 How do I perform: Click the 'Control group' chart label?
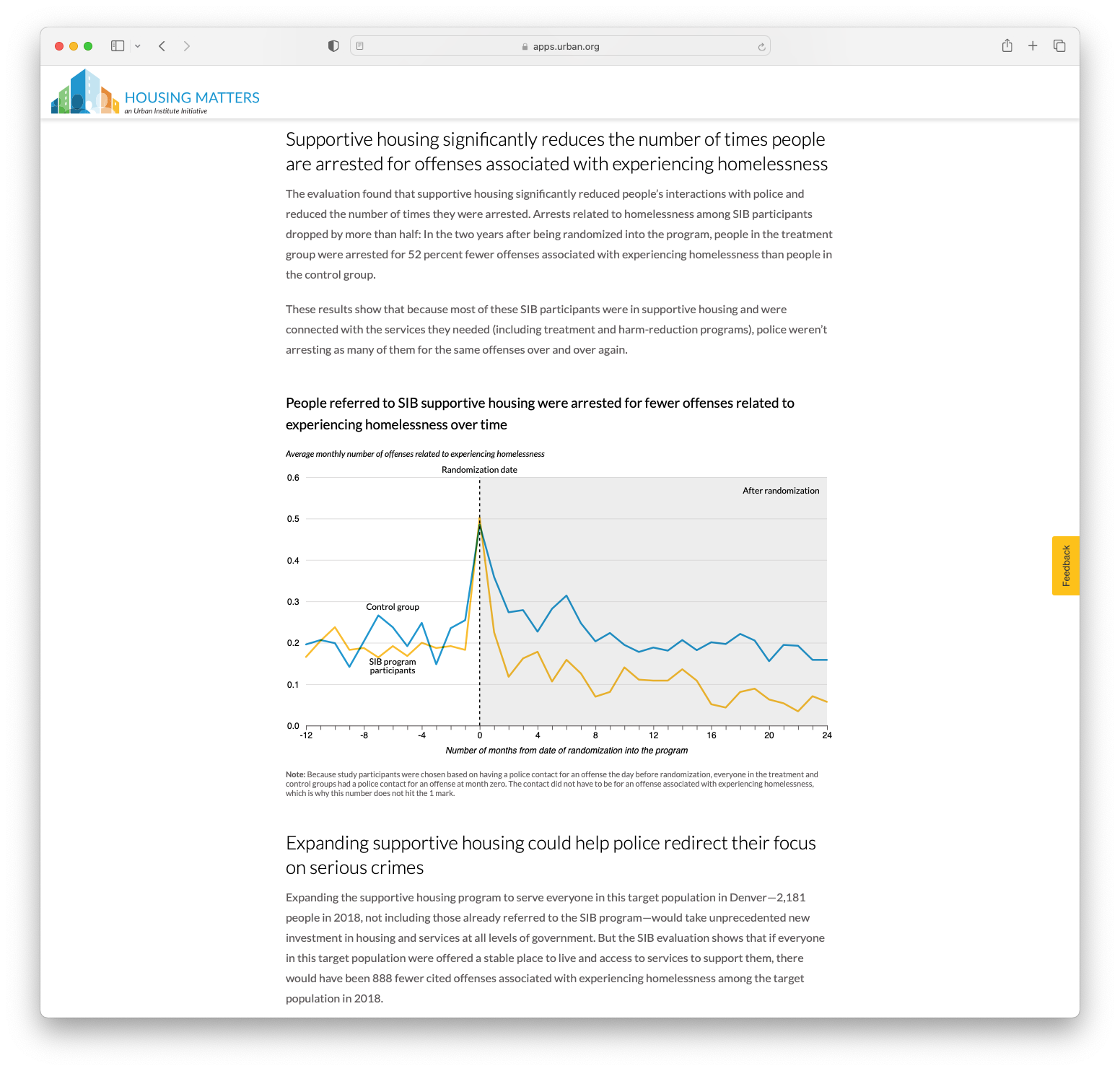tap(393, 607)
